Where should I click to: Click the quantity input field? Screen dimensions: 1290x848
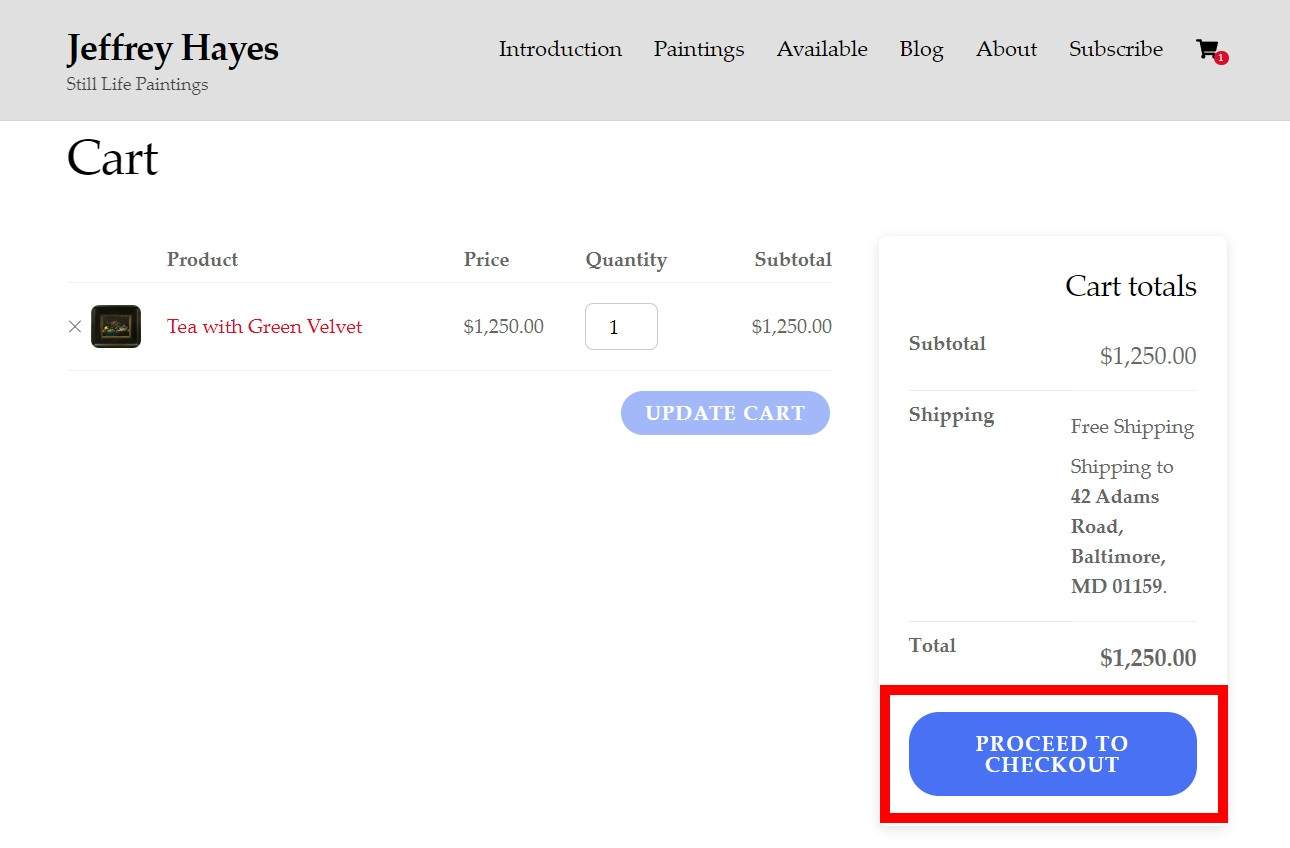tap(620, 327)
